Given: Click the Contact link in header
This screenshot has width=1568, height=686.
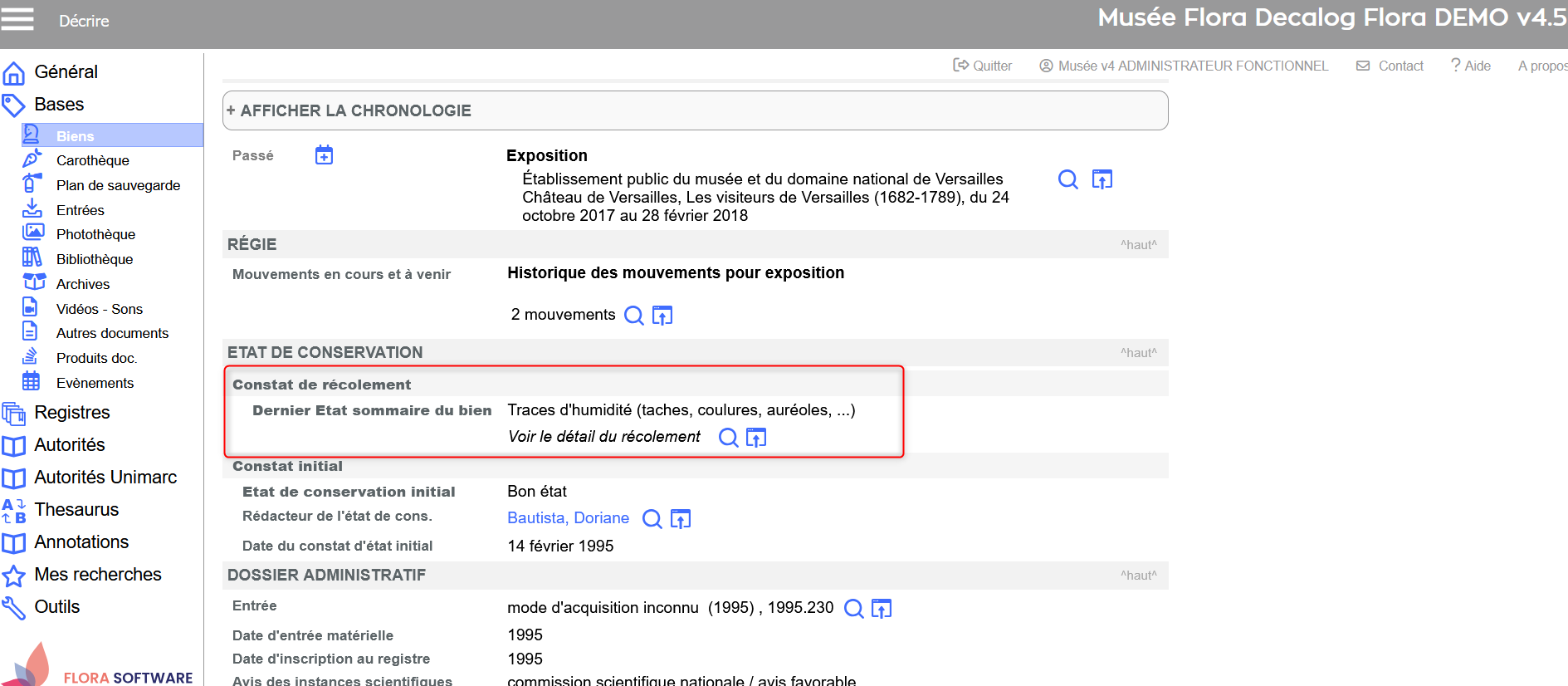Looking at the screenshot, I should tap(1390, 66).
